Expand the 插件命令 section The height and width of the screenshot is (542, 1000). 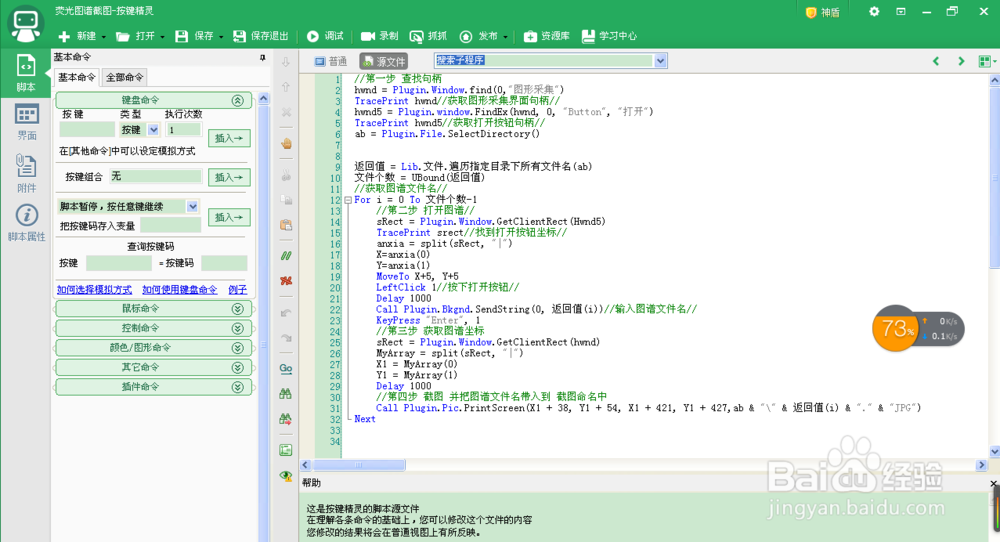(237, 387)
